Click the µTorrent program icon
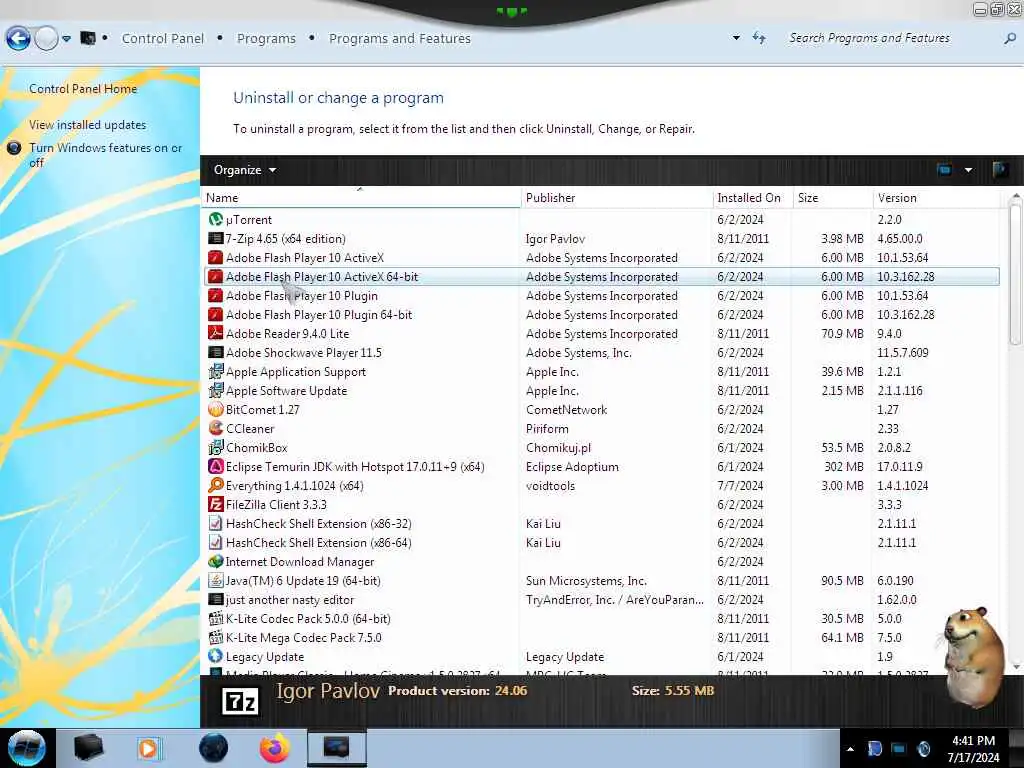The width and height of the screenshot is (1024, 768). point(216,219)
